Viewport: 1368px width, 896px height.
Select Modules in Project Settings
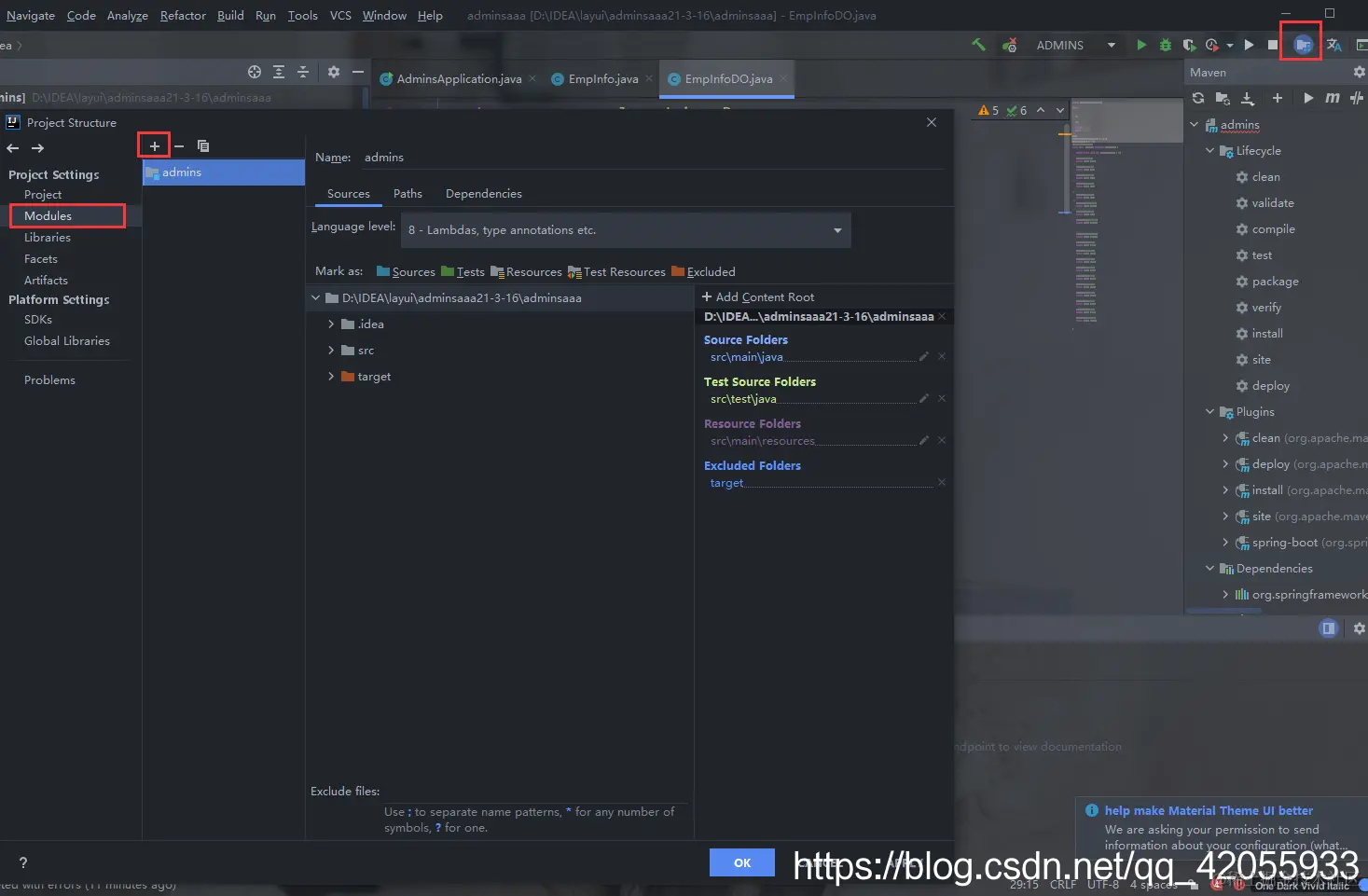click(x=48, y=215)
